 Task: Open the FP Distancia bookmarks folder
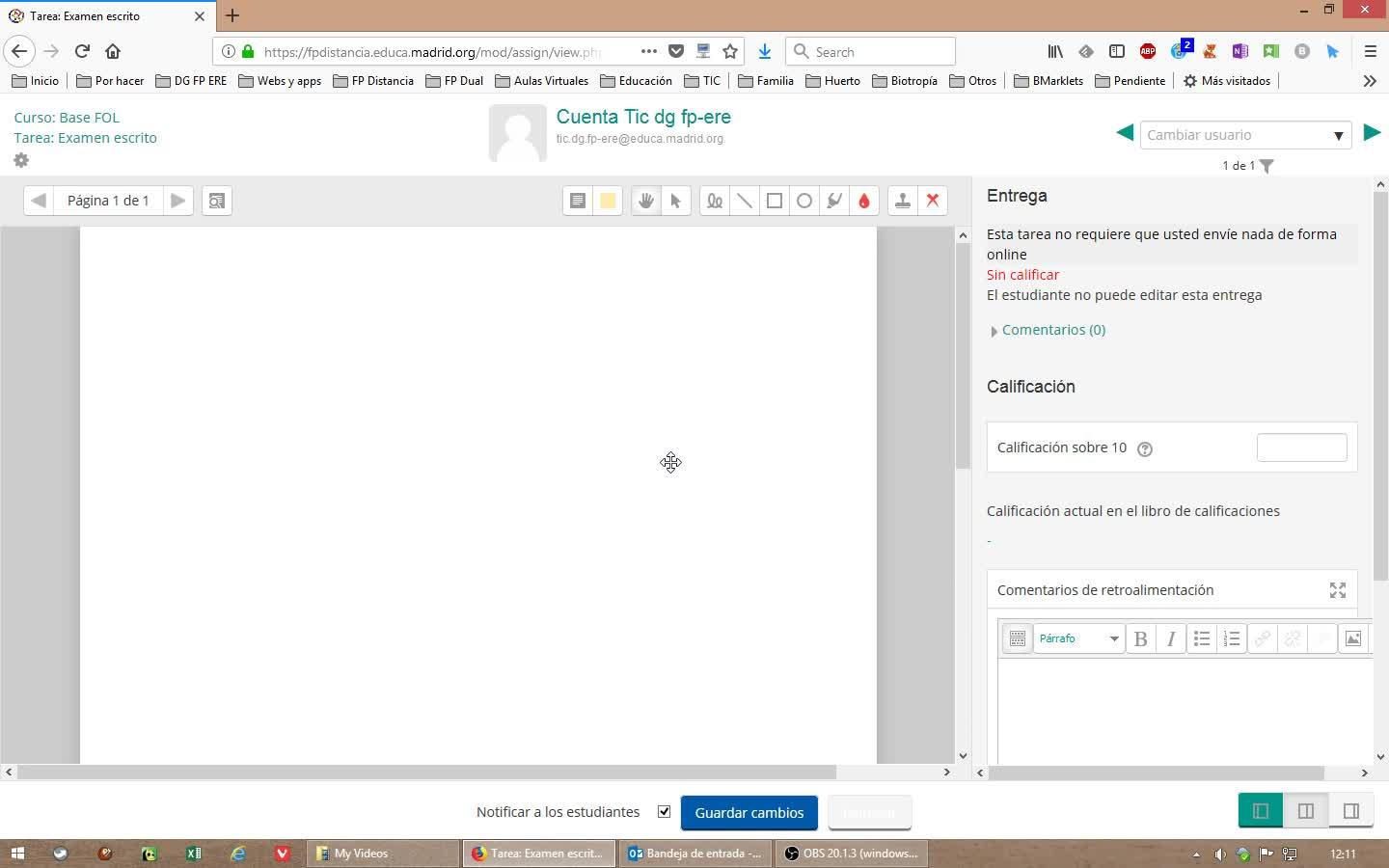point(373,81)
